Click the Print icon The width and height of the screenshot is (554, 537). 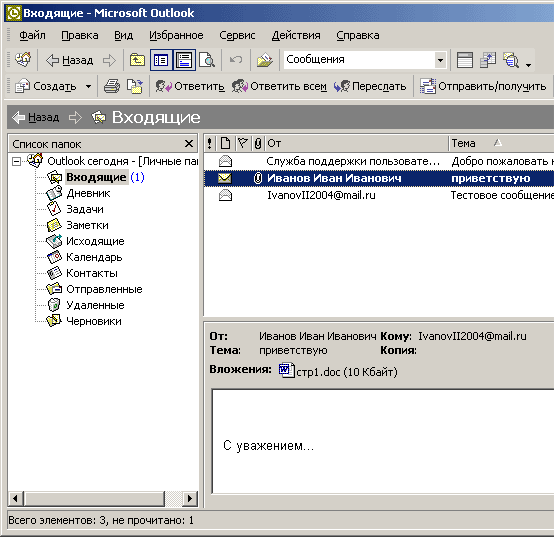coord(112,86)
